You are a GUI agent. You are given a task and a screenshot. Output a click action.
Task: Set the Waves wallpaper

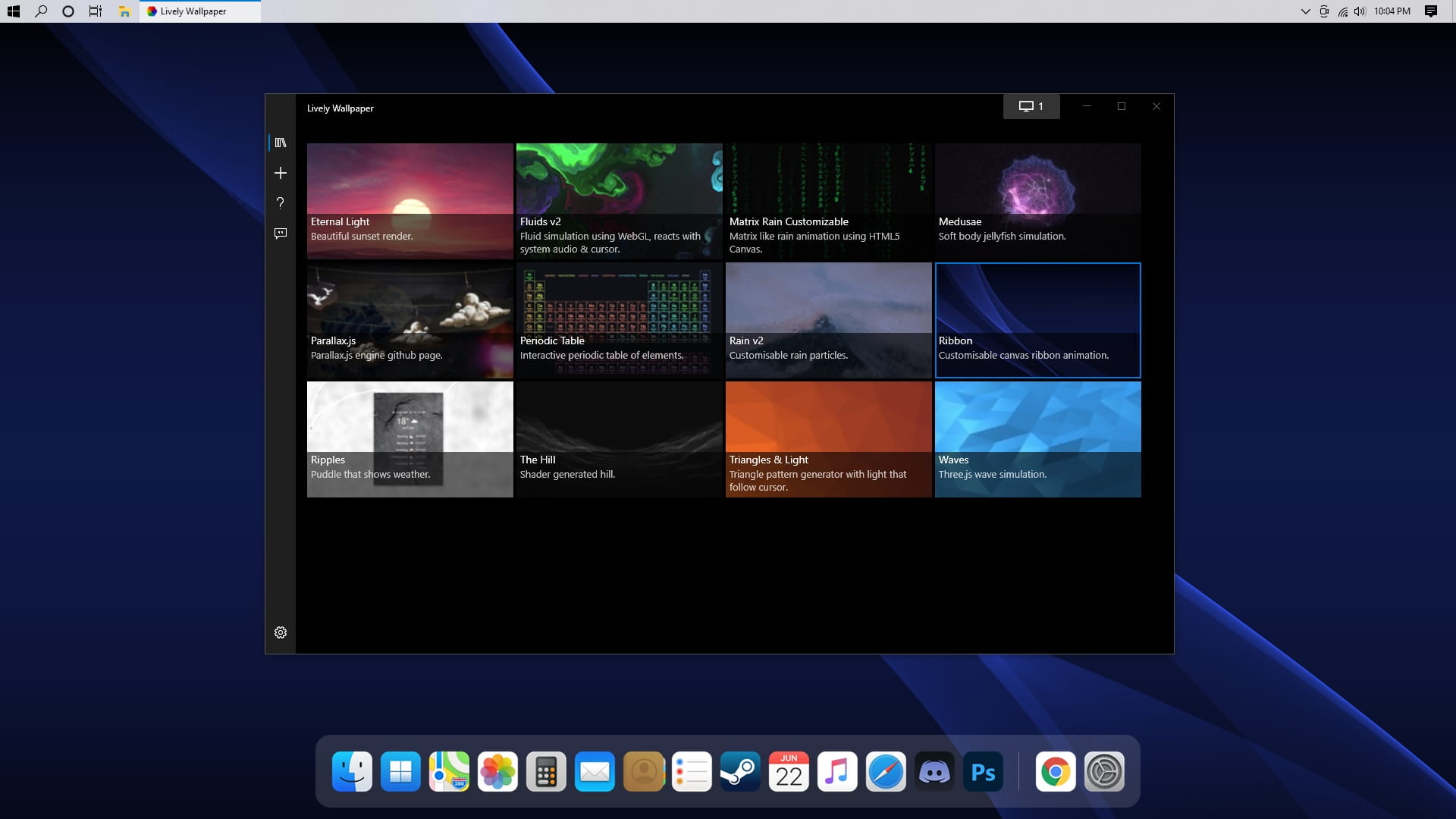click(1037, 439)
